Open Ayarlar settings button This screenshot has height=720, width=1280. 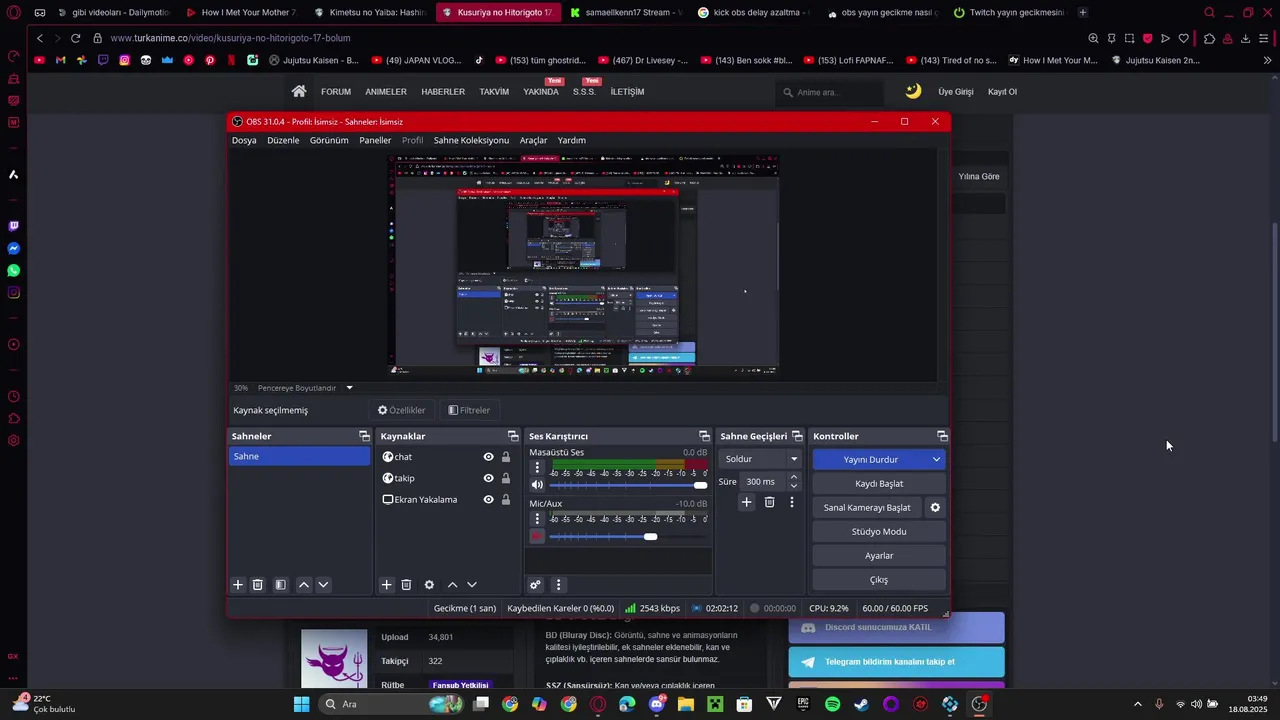point(879,556)
